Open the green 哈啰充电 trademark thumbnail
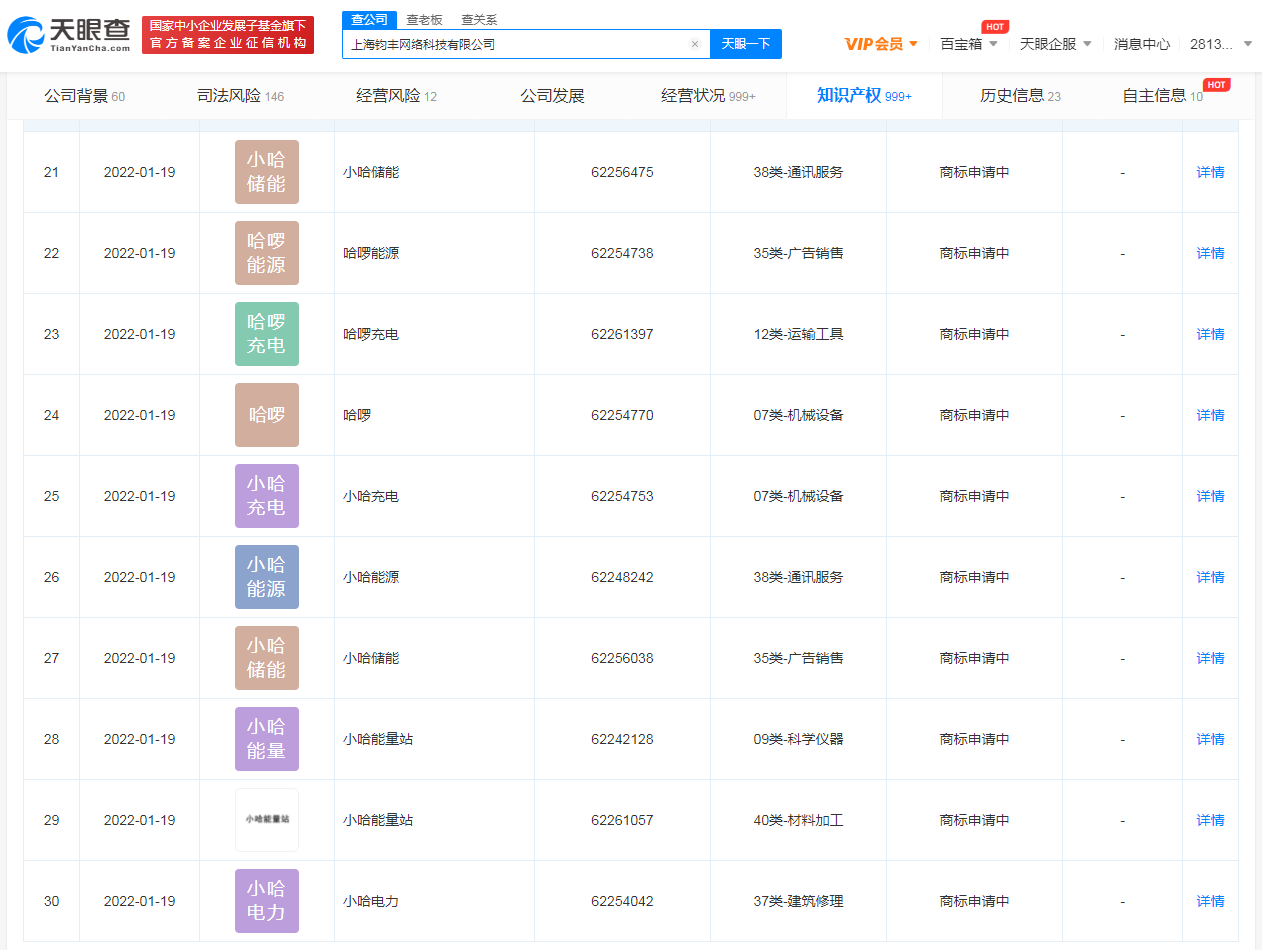The width and height of the screenshot is (1262, 950). pos(267,334)
